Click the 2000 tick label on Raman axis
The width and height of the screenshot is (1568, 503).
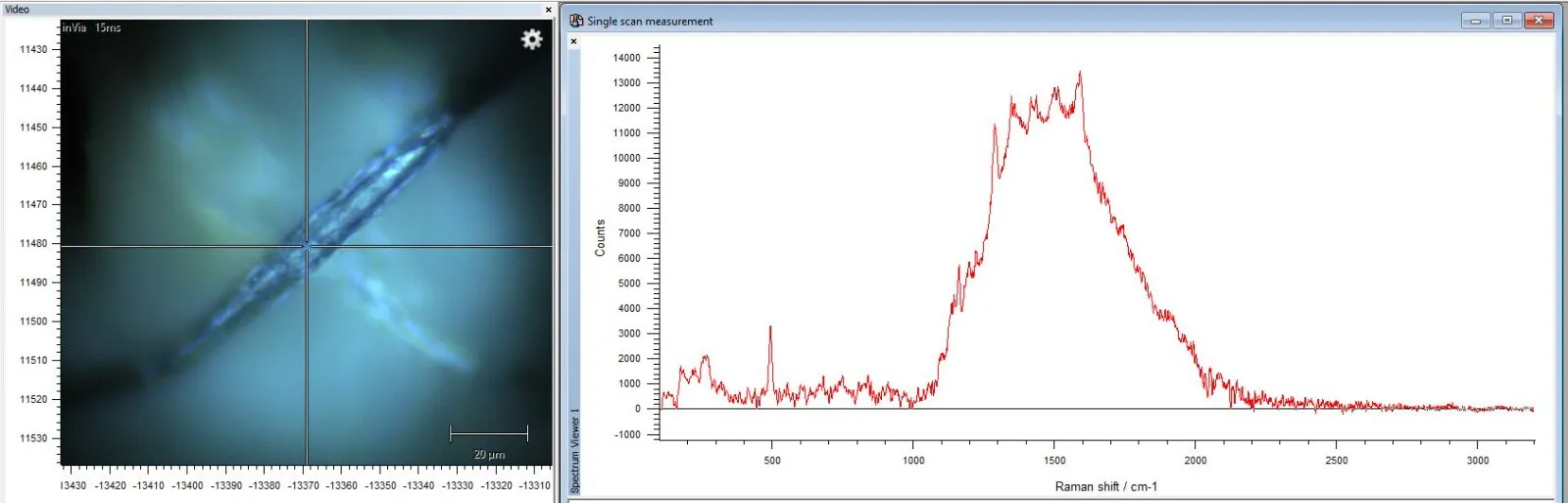click(1196, 460)
